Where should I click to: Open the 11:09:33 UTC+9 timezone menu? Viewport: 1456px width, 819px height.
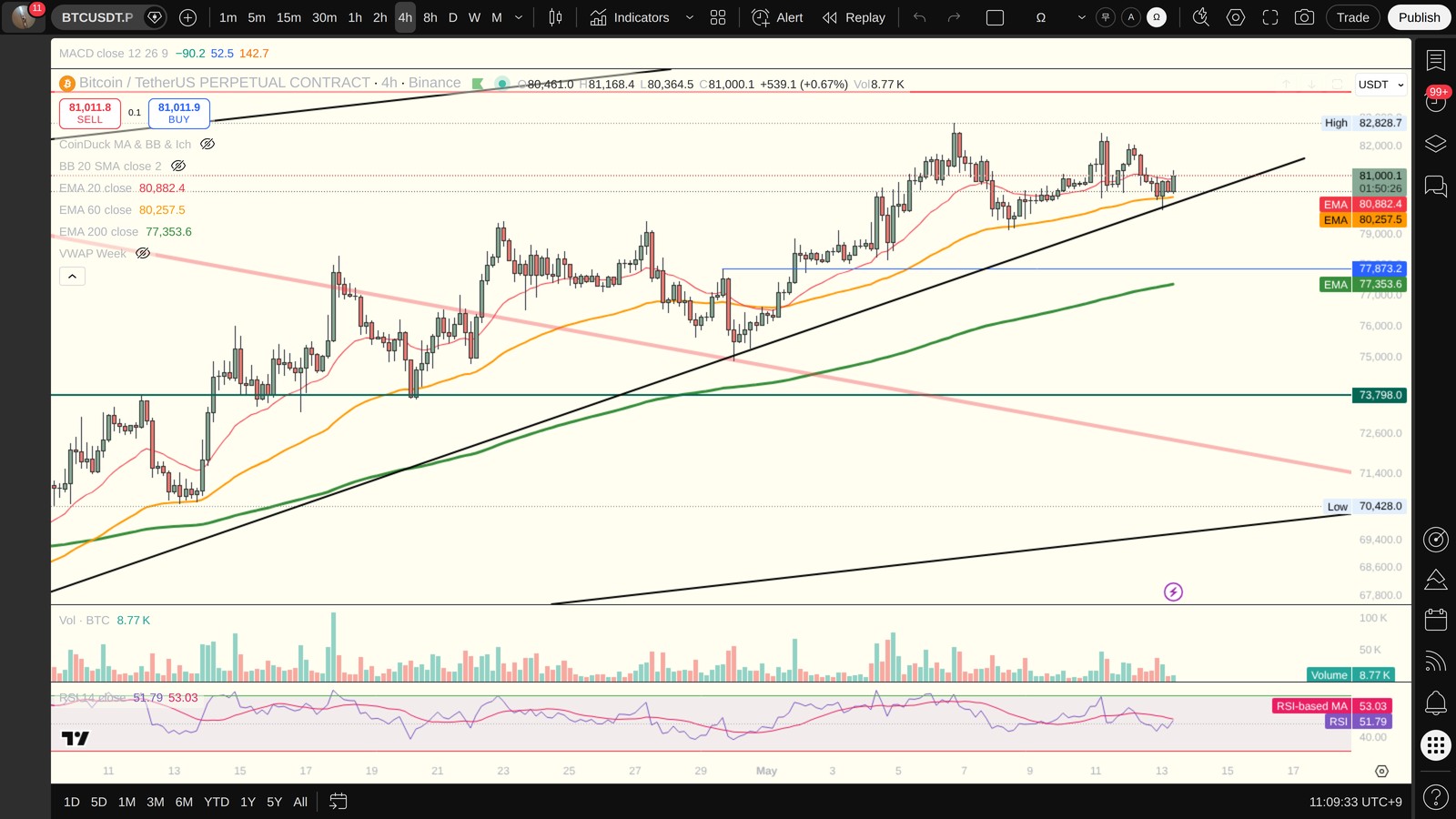[1356, 802]
